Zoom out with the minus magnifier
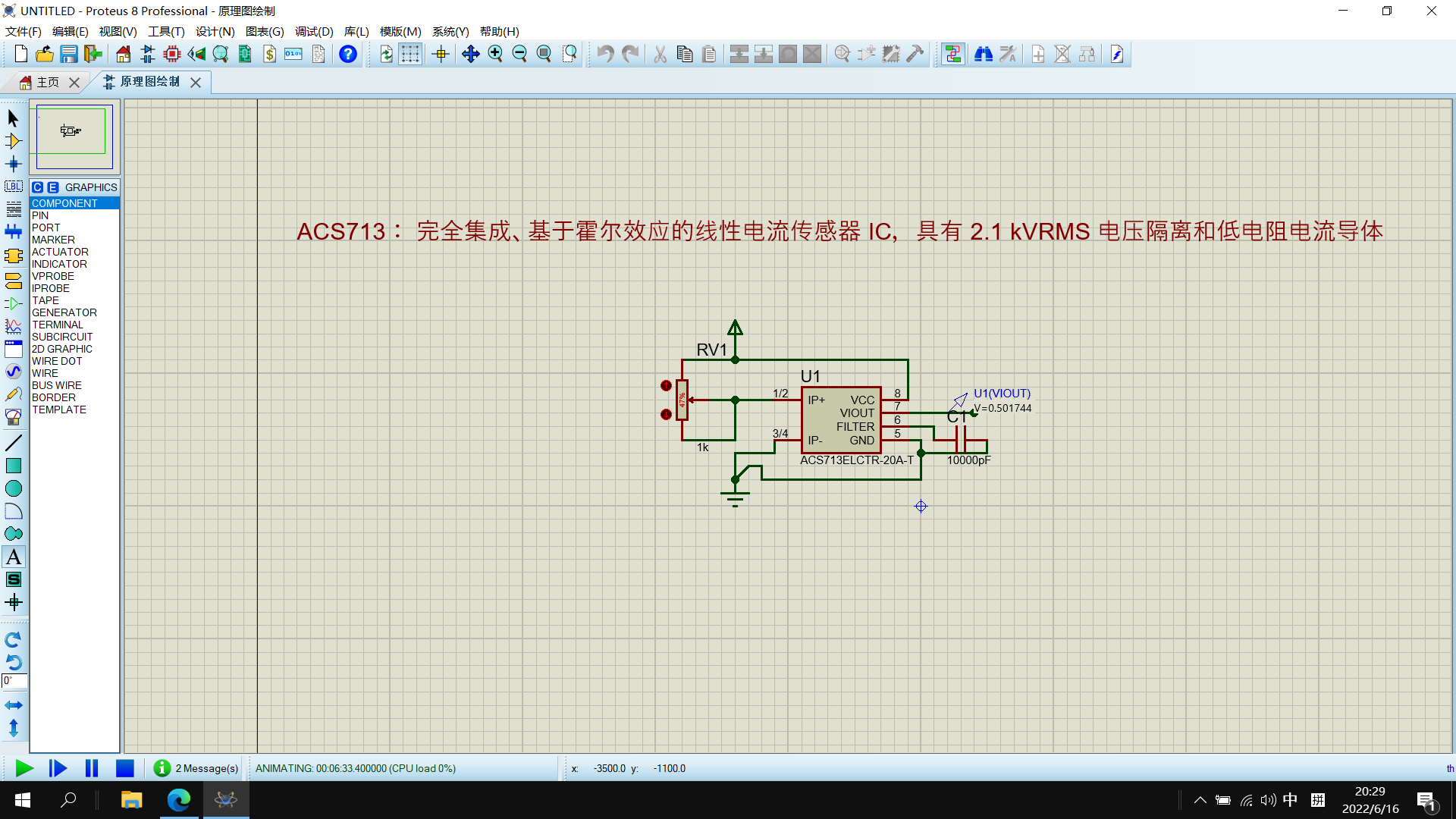Screen dimensions: 1456x819 pyautogui.click(x=519, y=54)
